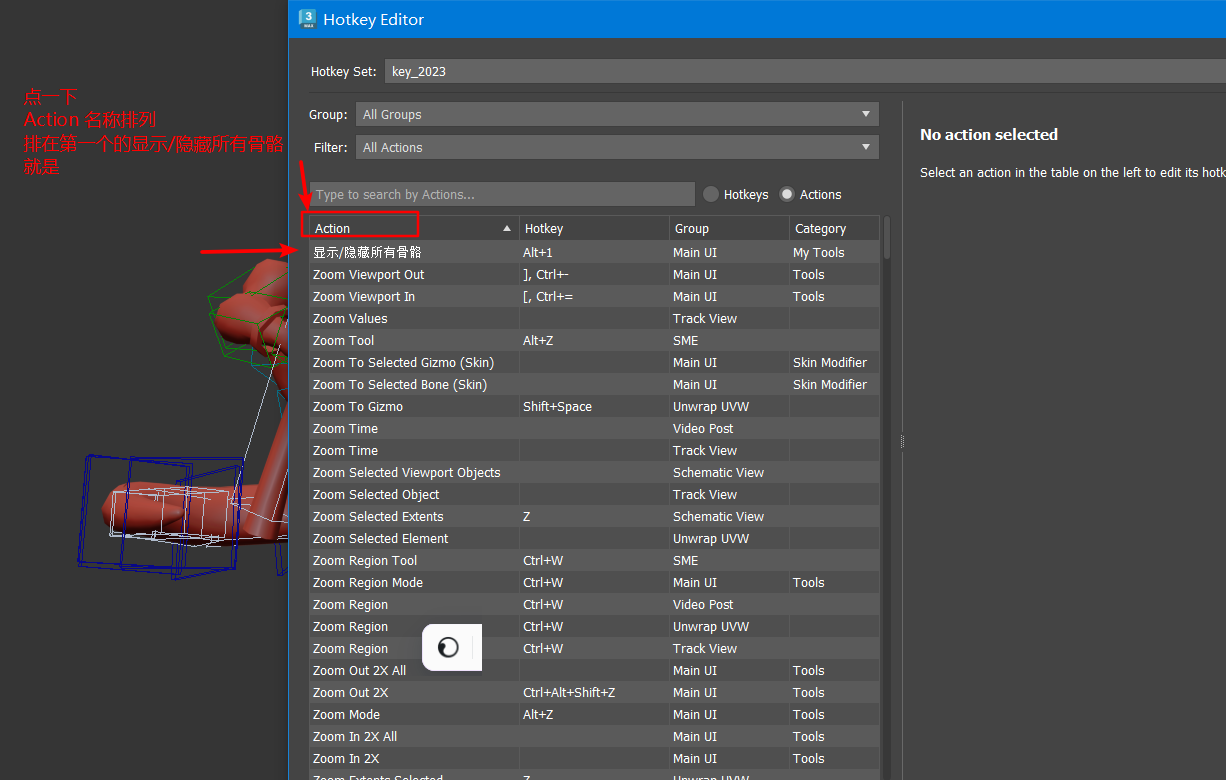Click the loading spinner overlay icon
Screen dimensions: 1226x780
pos(449,647)
